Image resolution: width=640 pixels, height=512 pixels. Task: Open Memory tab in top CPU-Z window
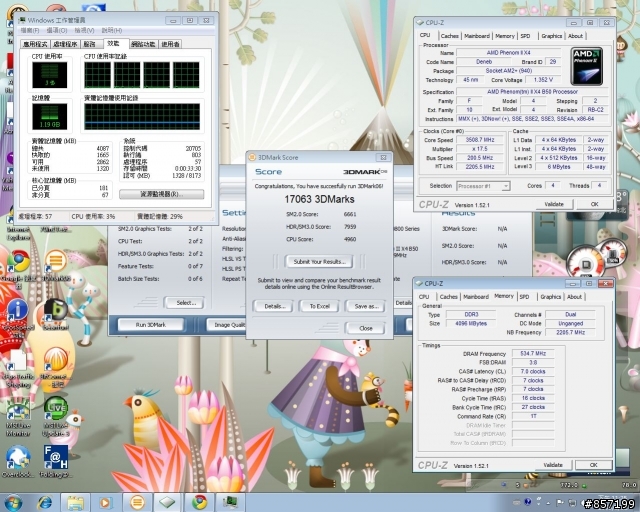click(x=505, y=36)
